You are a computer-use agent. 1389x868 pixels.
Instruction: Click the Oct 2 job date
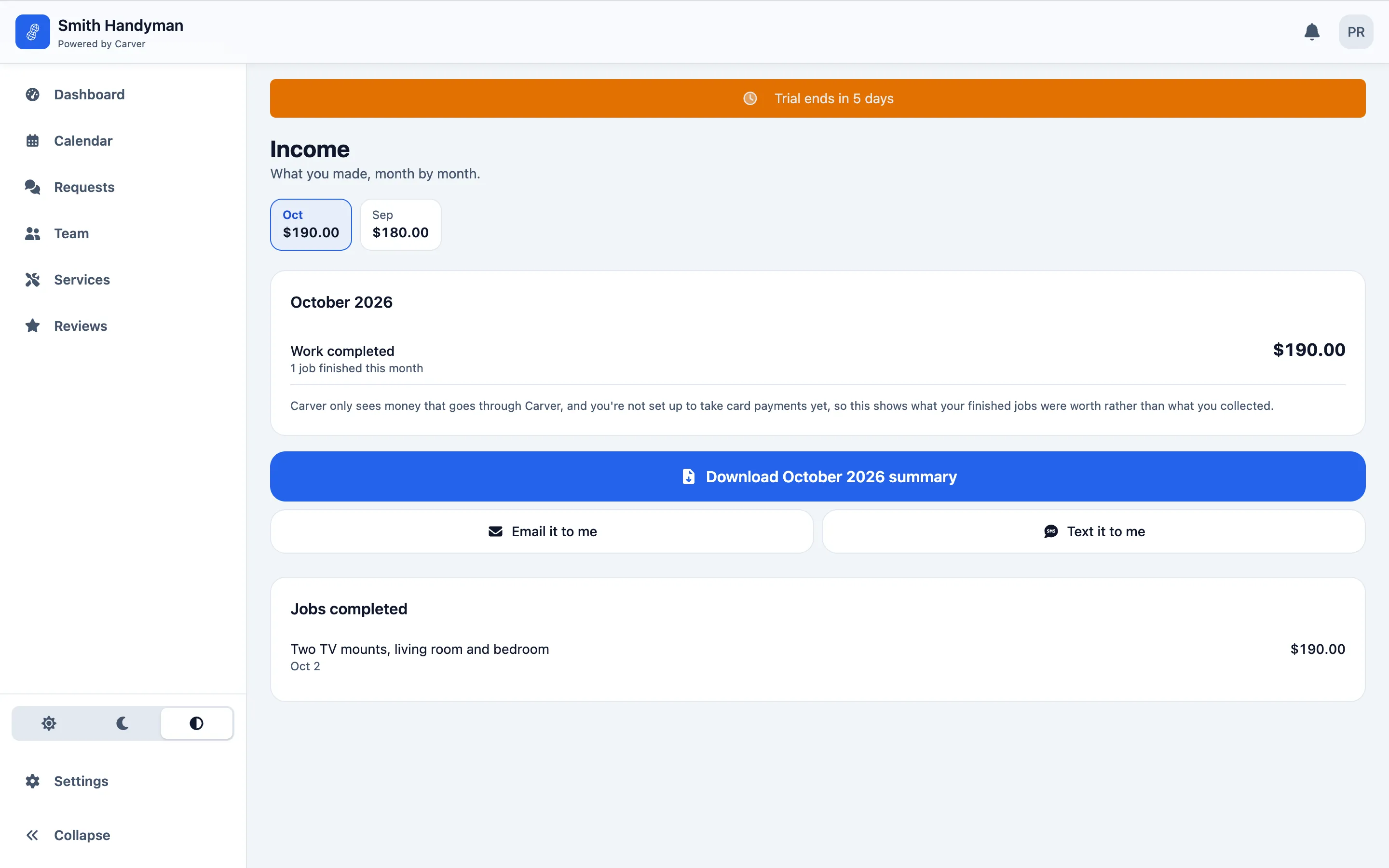click(305, 666)
